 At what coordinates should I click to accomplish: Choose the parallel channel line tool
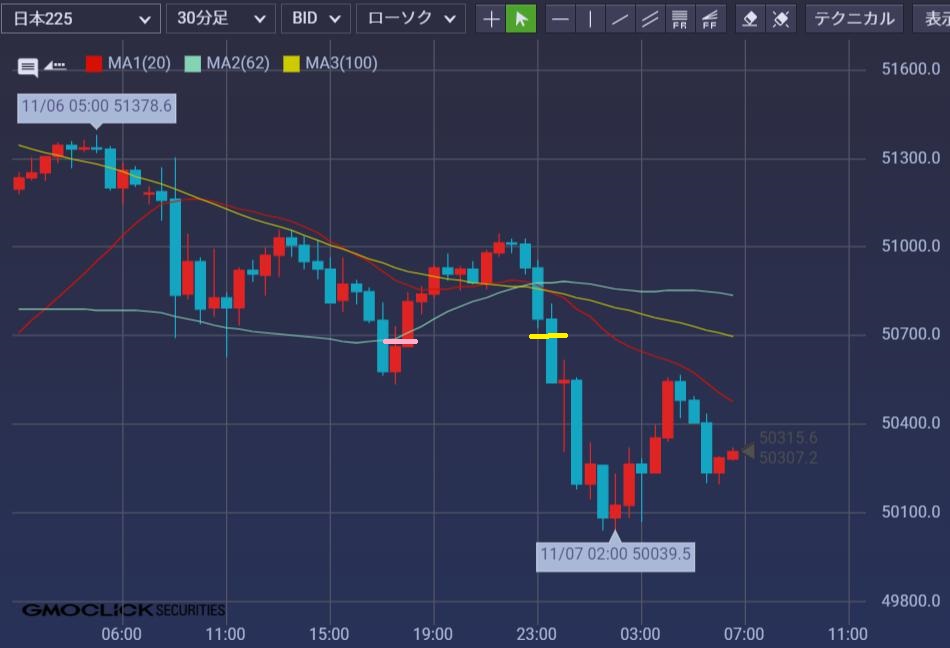(650, 19)
